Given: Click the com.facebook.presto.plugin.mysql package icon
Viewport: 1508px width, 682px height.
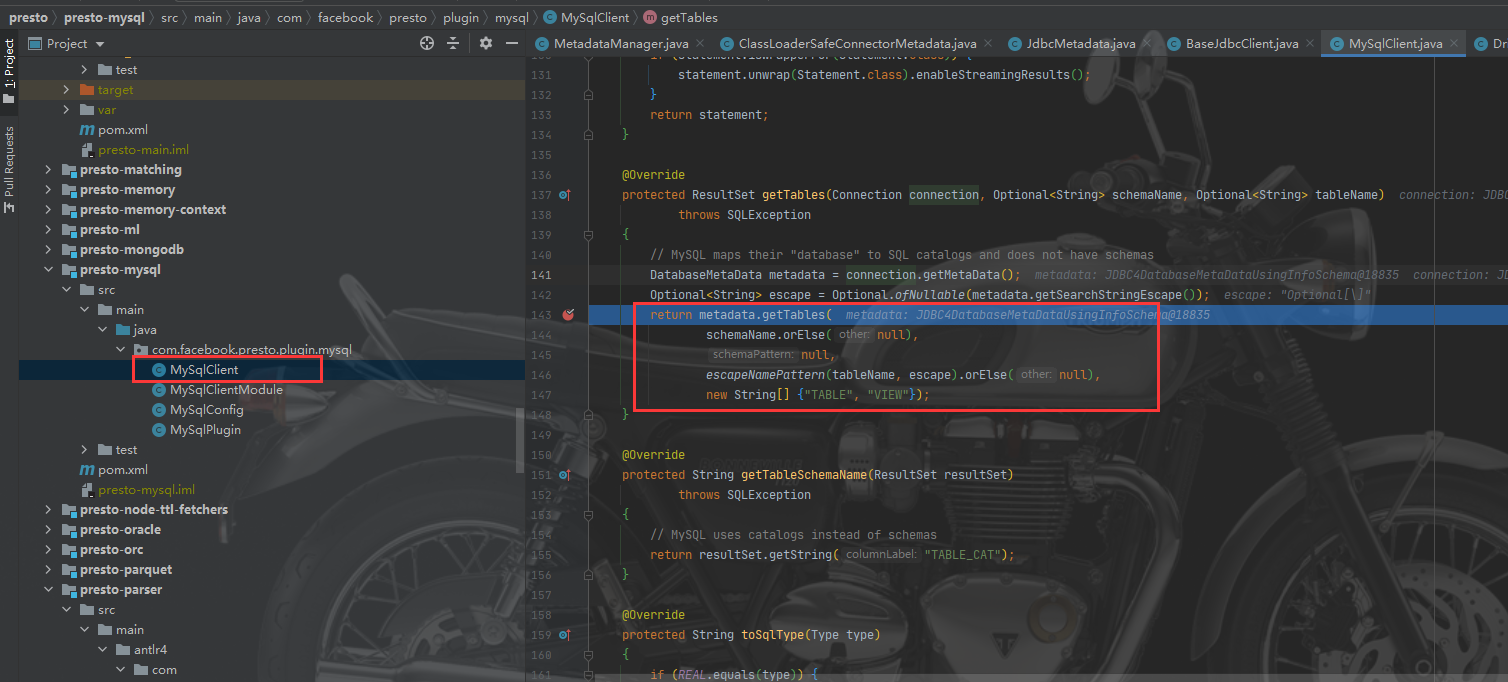Looking at the screenshot, I should [x=141, y=350].
